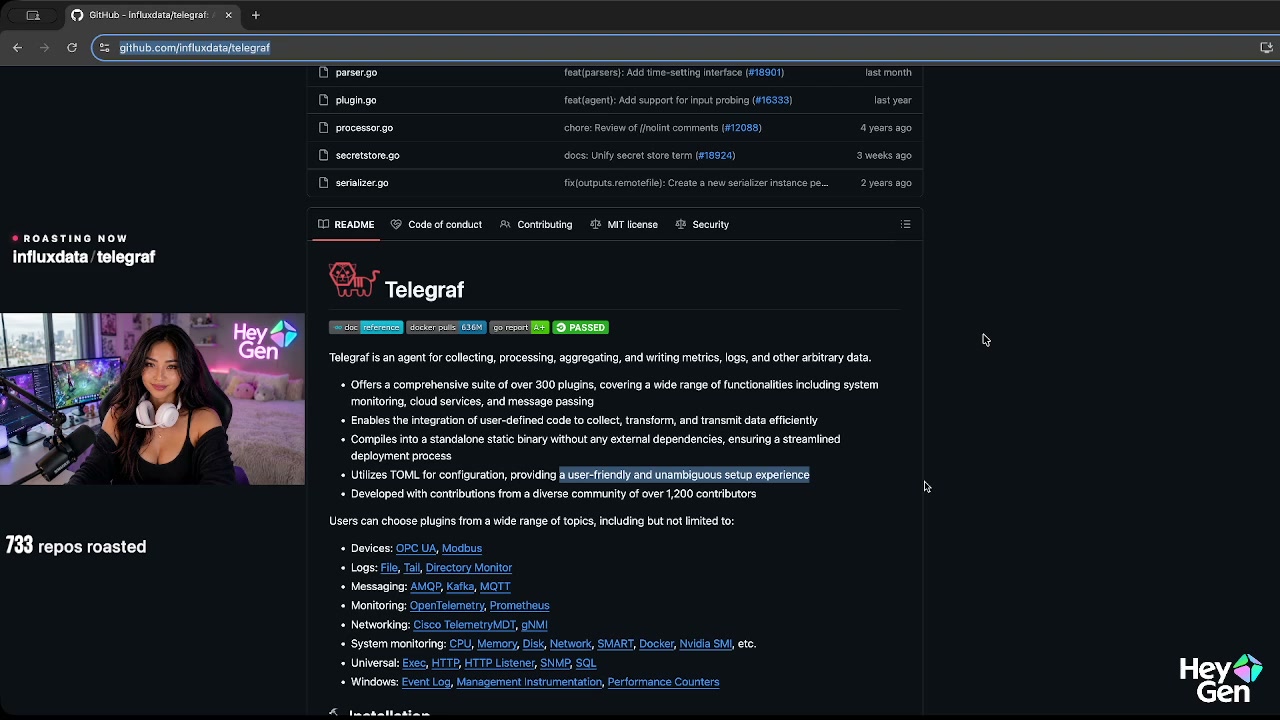Open pull request #18924 link
Image resolution: width=1280 pixels, height=720 pixels.
click(x=715, y=155)
